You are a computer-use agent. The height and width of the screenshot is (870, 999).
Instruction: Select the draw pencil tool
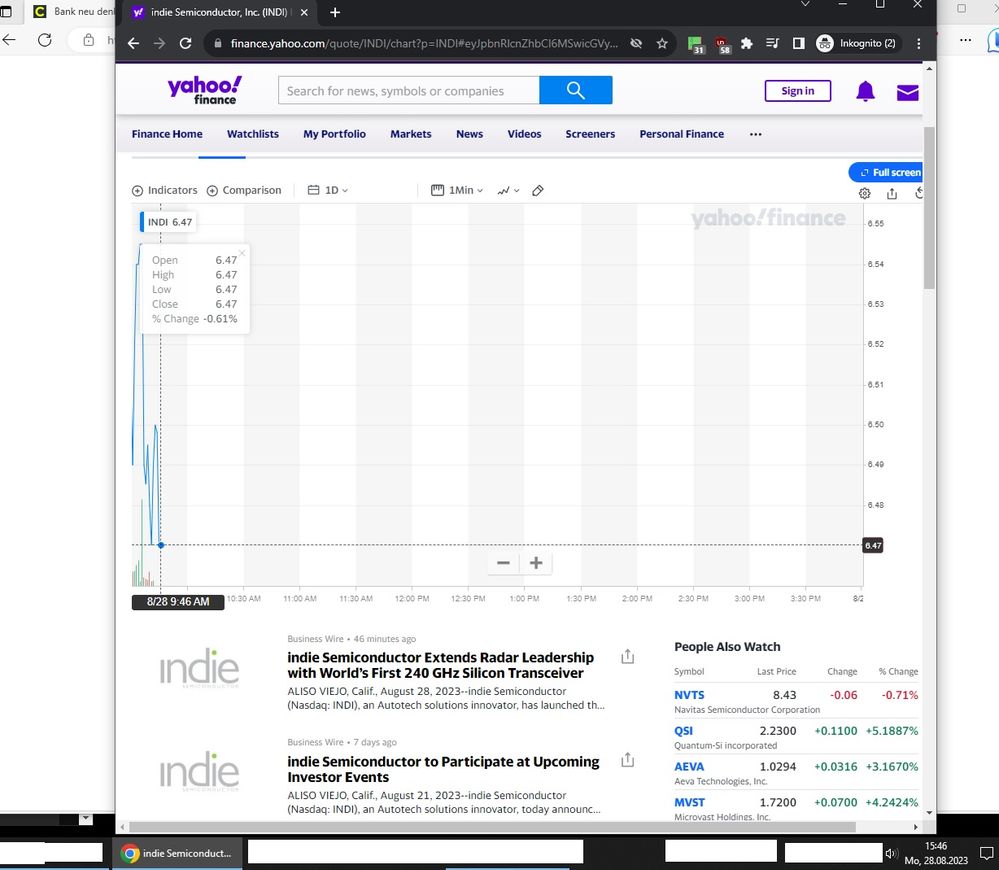538,190
